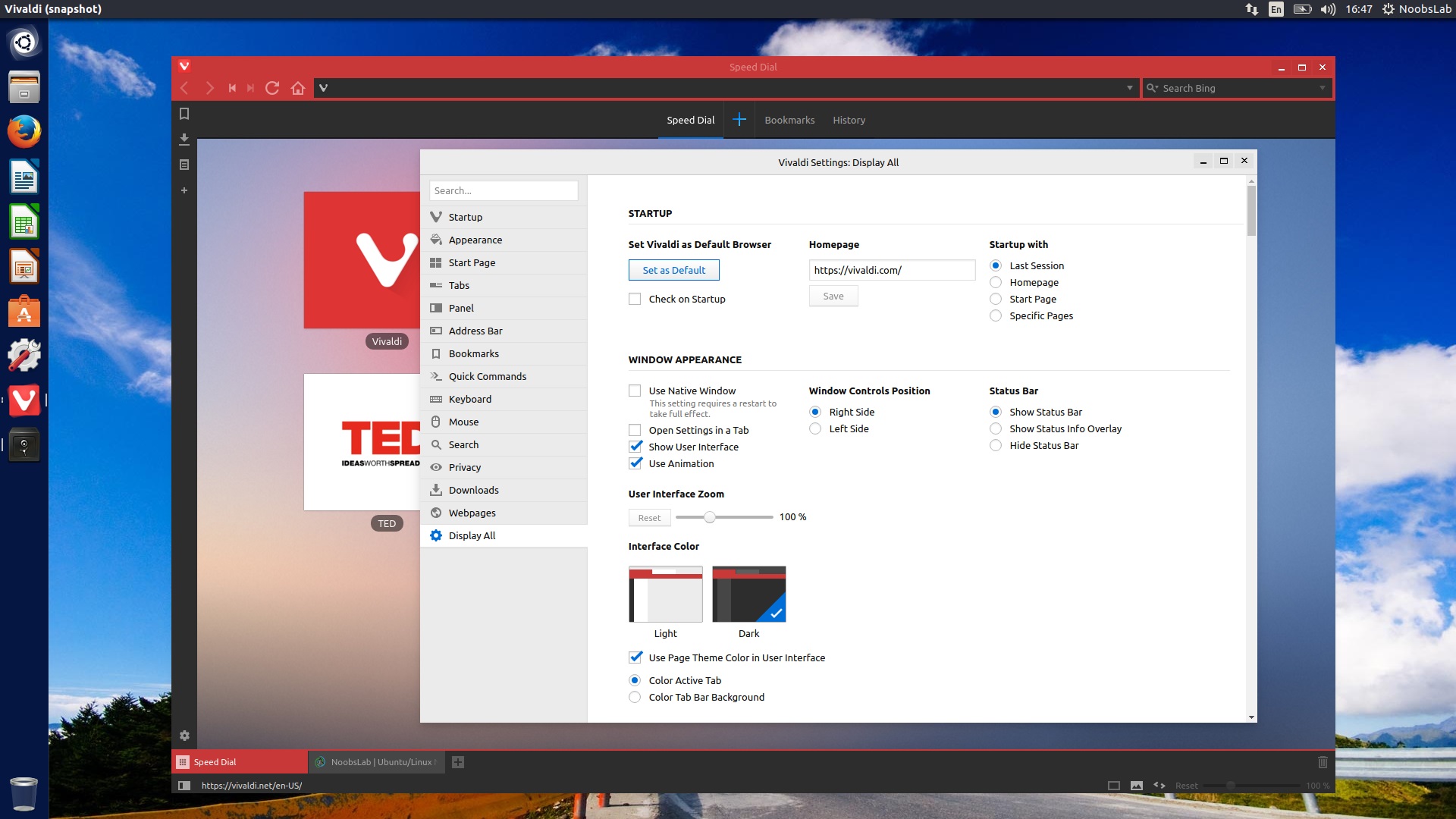Choose the Light interface color theme
Image resolution: width=1456 pixels, height=819 pixels.
[x=666, y=594]
